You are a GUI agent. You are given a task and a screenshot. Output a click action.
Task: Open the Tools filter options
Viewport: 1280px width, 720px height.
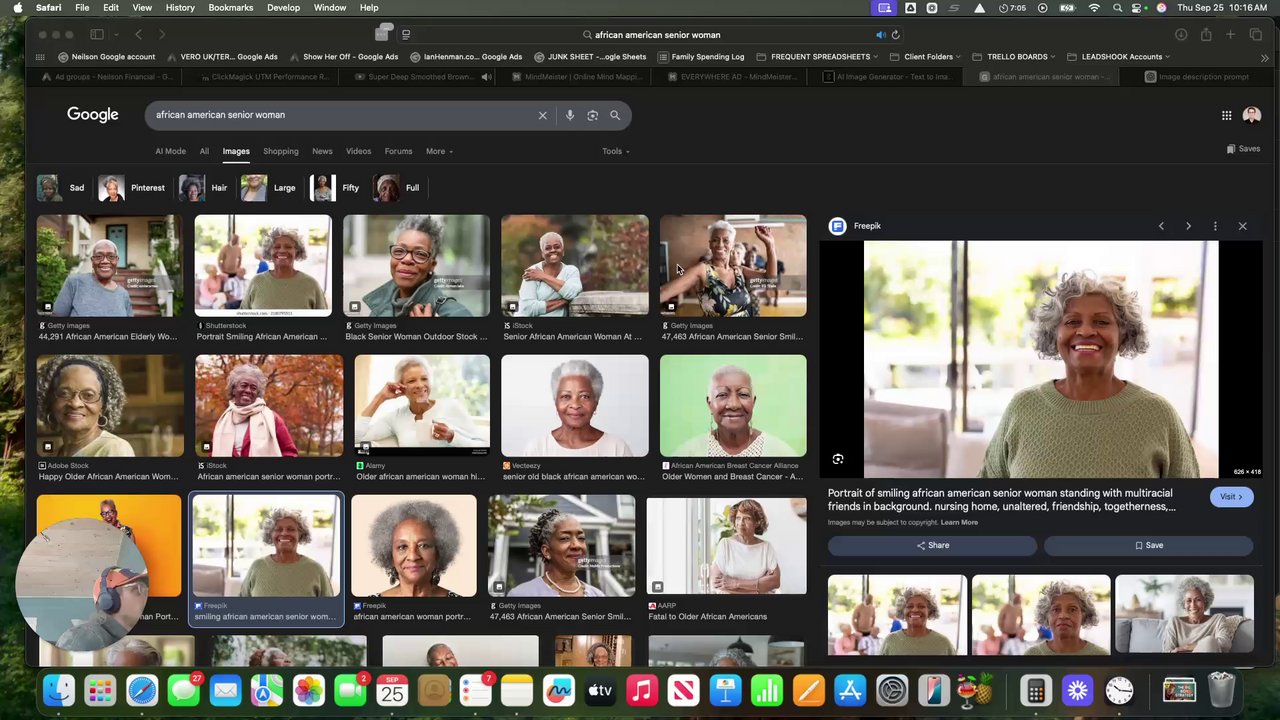(615, 151)
